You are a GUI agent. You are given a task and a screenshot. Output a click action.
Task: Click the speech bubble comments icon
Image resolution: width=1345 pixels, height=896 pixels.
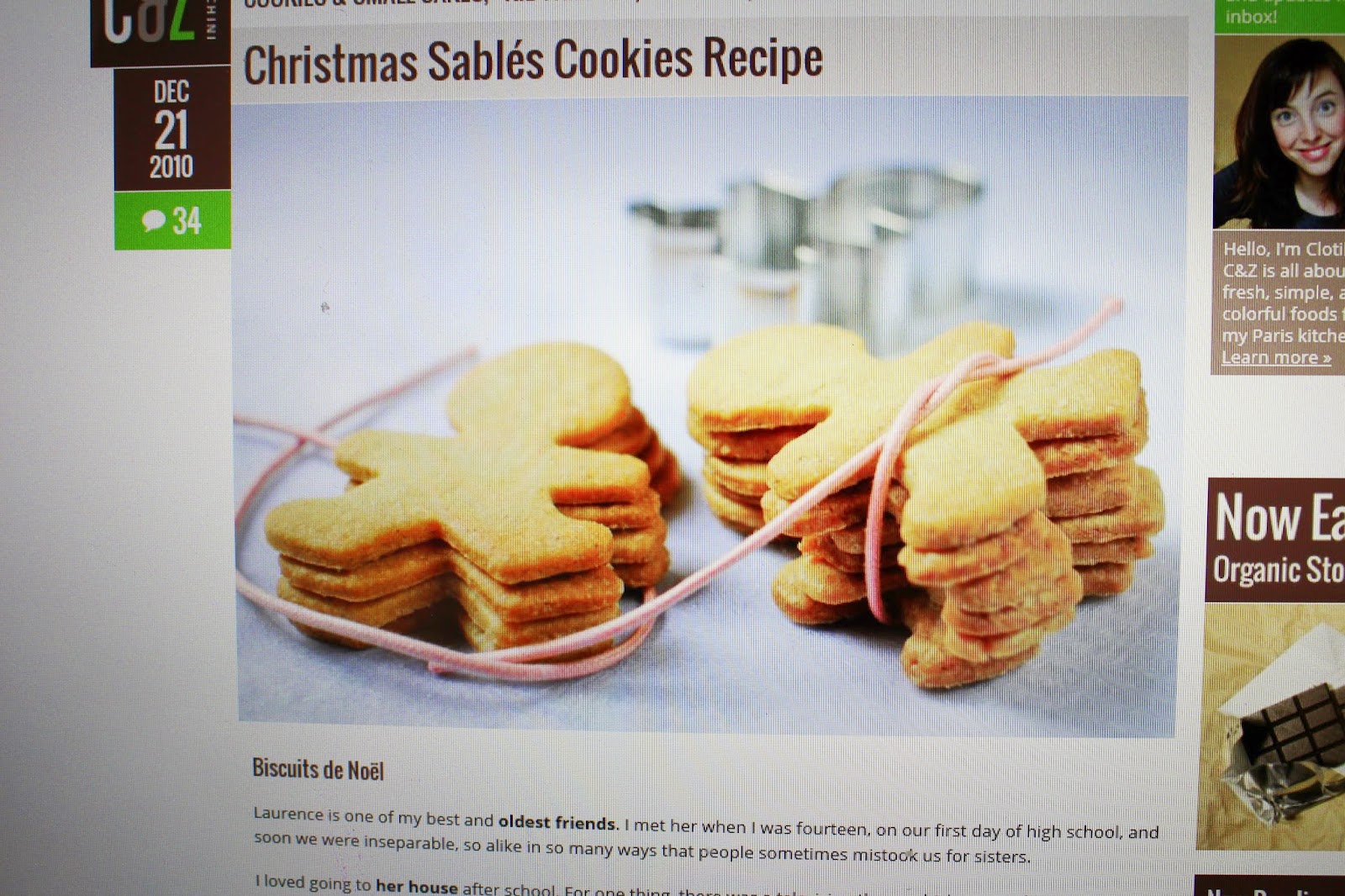pos(153,221)
